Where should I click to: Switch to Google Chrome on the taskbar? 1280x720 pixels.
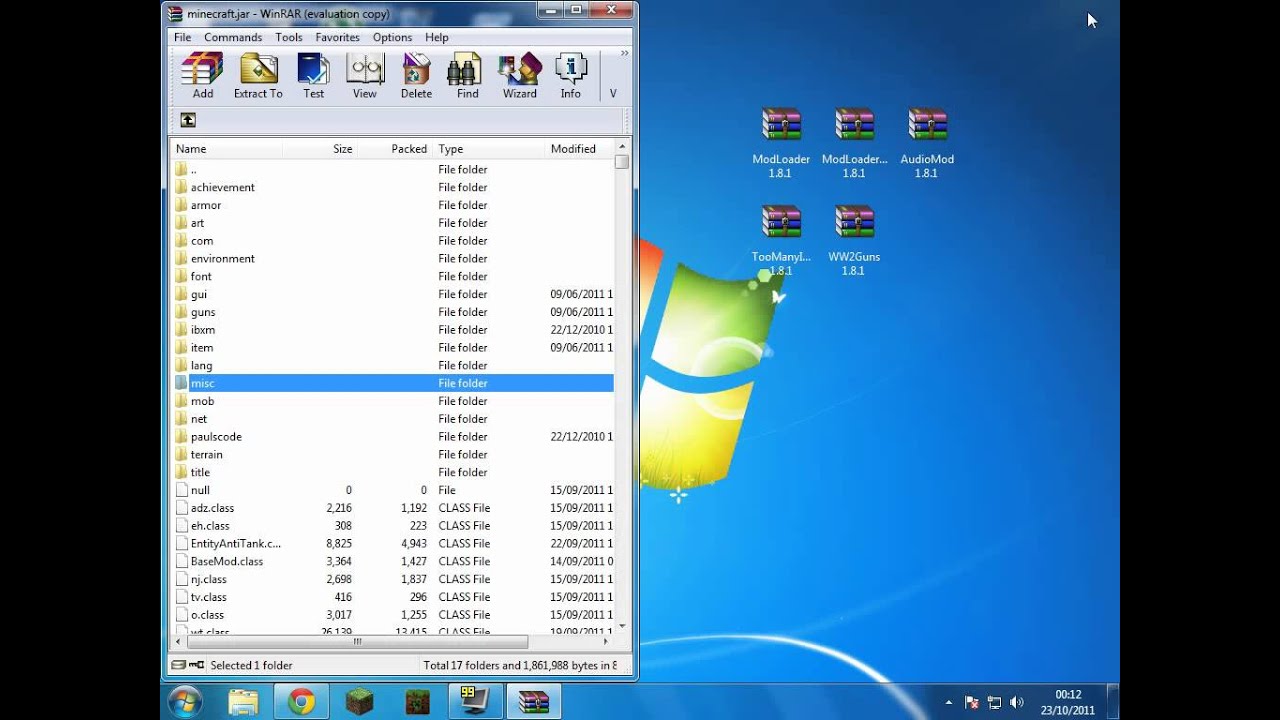(x=302, y=701)
